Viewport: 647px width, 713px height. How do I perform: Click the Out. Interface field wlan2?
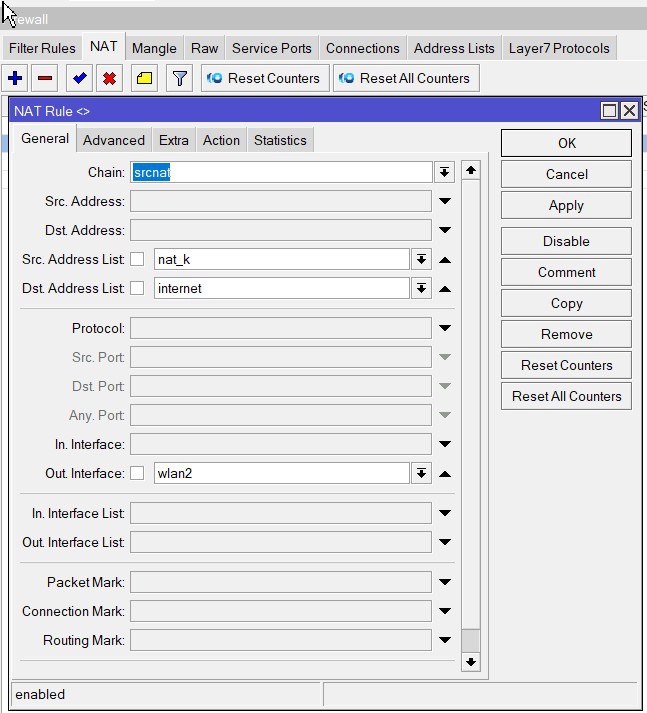point(281,473)
